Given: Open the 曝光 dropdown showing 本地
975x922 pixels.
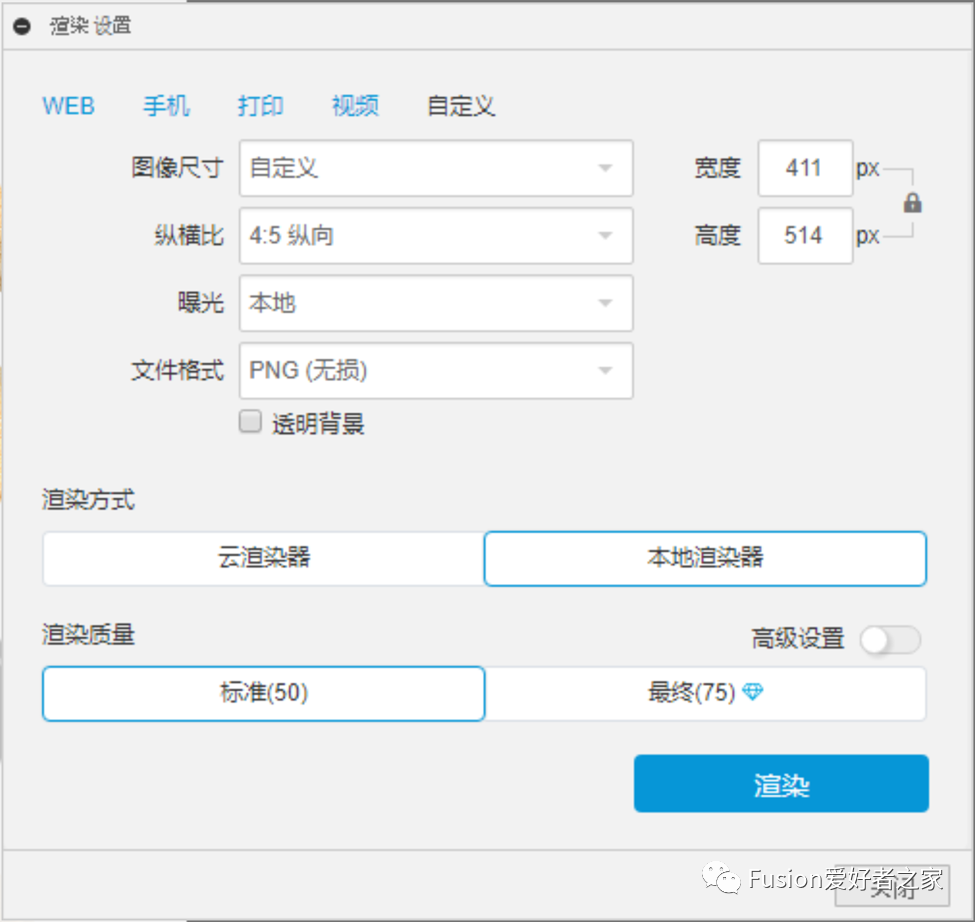Looking at the screenshot, I should (436, 303).
